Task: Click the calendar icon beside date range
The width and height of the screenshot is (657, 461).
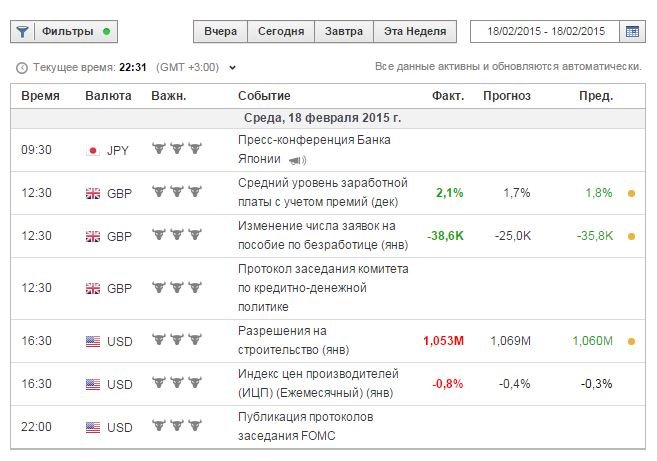Action: (632, 32)
